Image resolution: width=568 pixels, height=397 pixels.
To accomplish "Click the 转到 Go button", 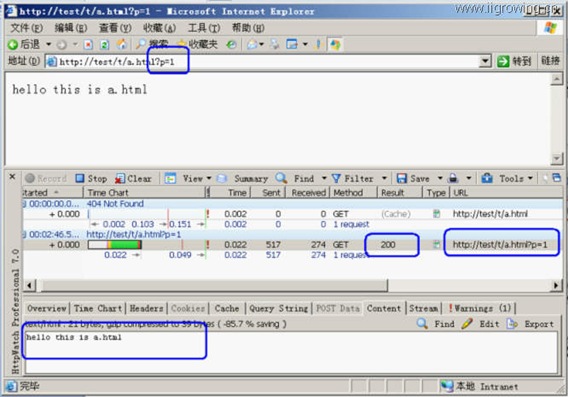I will [x=514, y=61].
